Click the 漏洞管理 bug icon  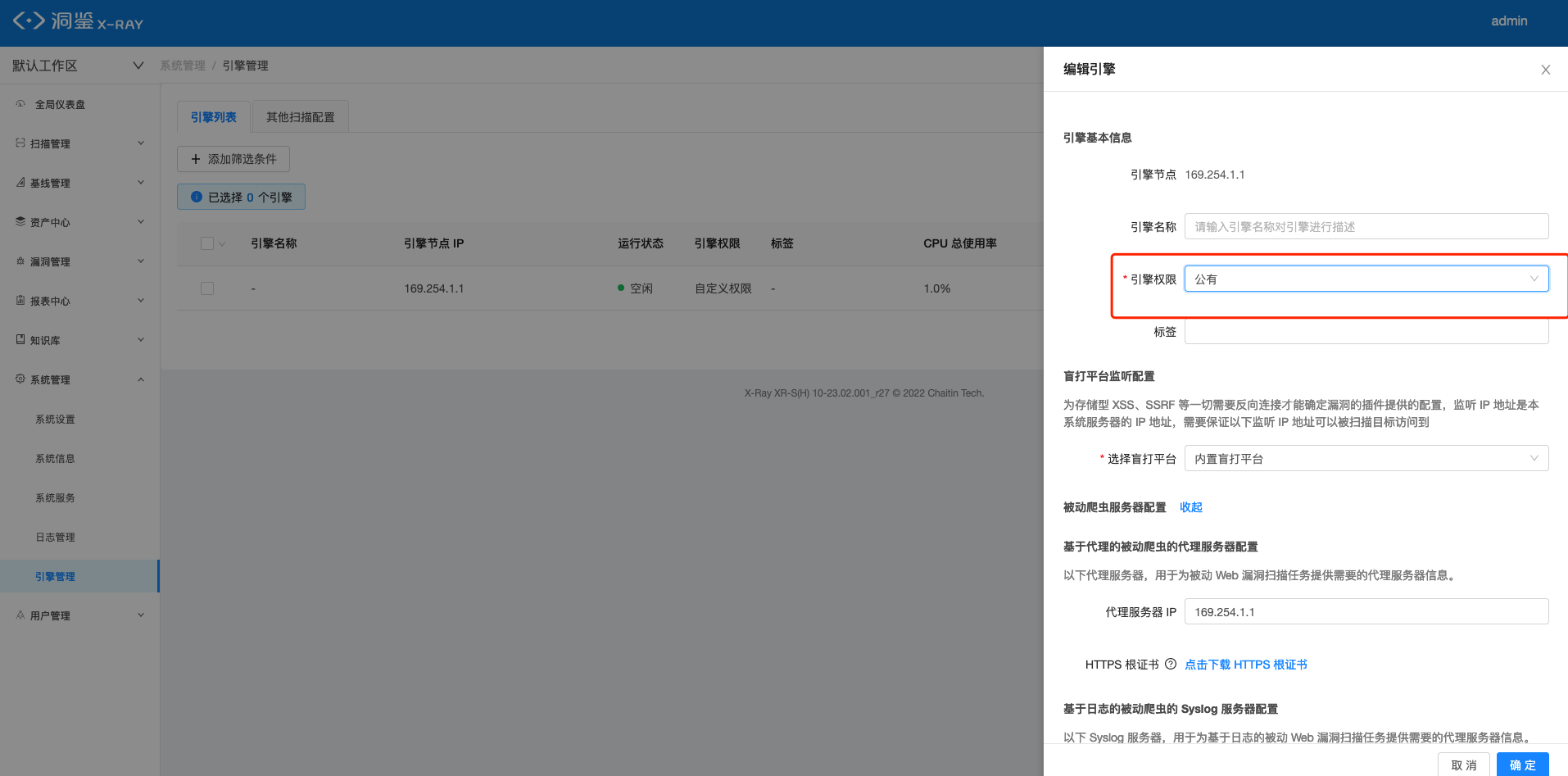20,261
